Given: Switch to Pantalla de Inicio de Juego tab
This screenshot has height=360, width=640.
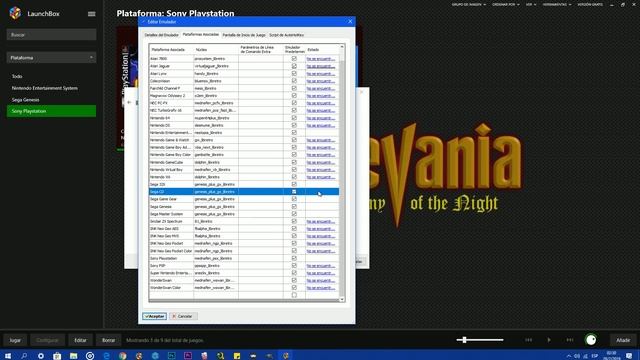Looking at the screenshot, I should (244, 35).
